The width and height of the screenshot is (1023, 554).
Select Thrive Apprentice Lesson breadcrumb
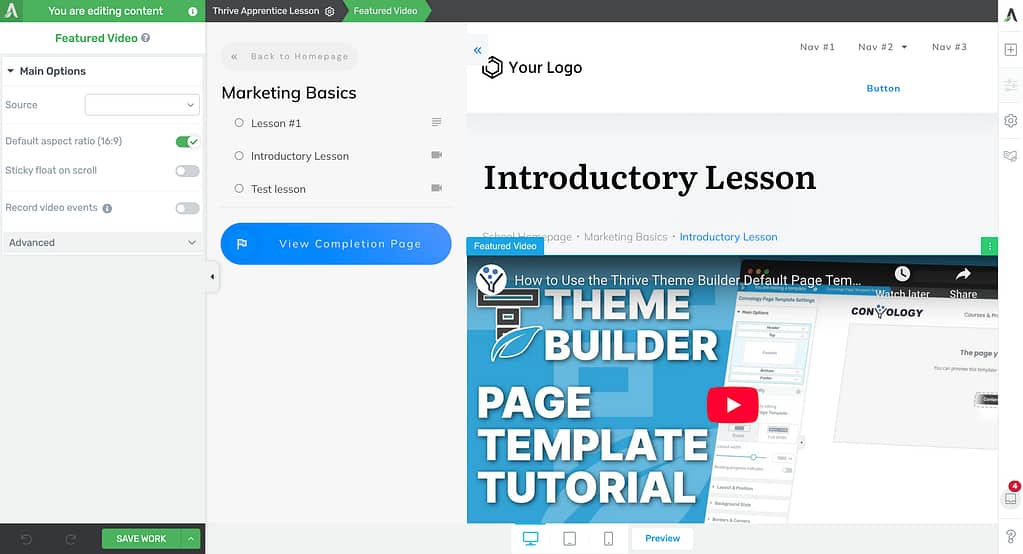266,11
